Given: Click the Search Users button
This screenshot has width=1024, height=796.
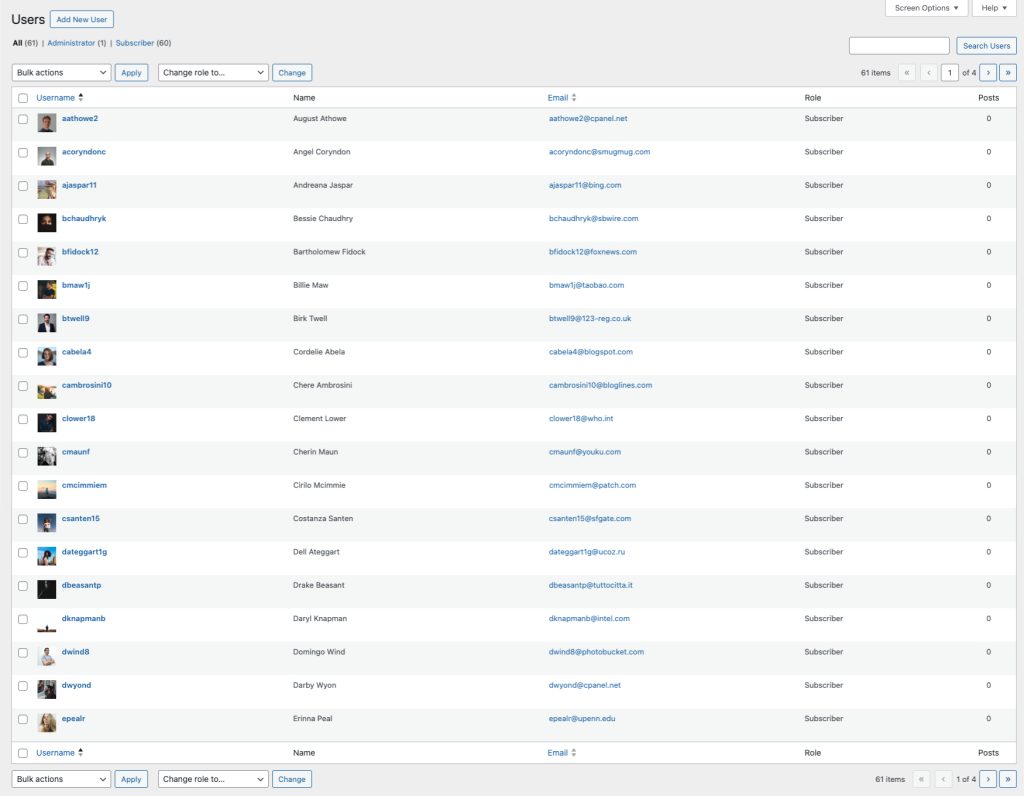Looking at the screenshot, I should [x=986, y=45].
